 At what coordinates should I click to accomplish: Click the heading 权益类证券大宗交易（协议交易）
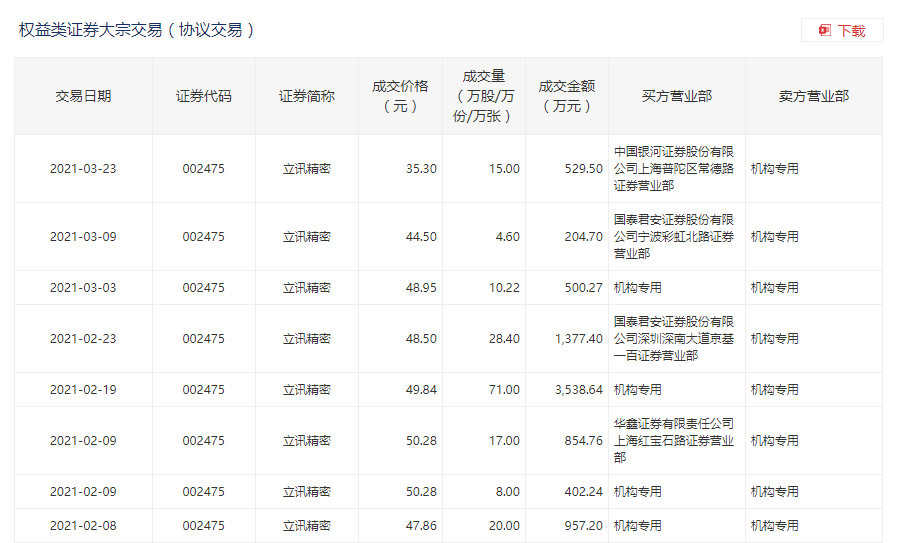136,30
